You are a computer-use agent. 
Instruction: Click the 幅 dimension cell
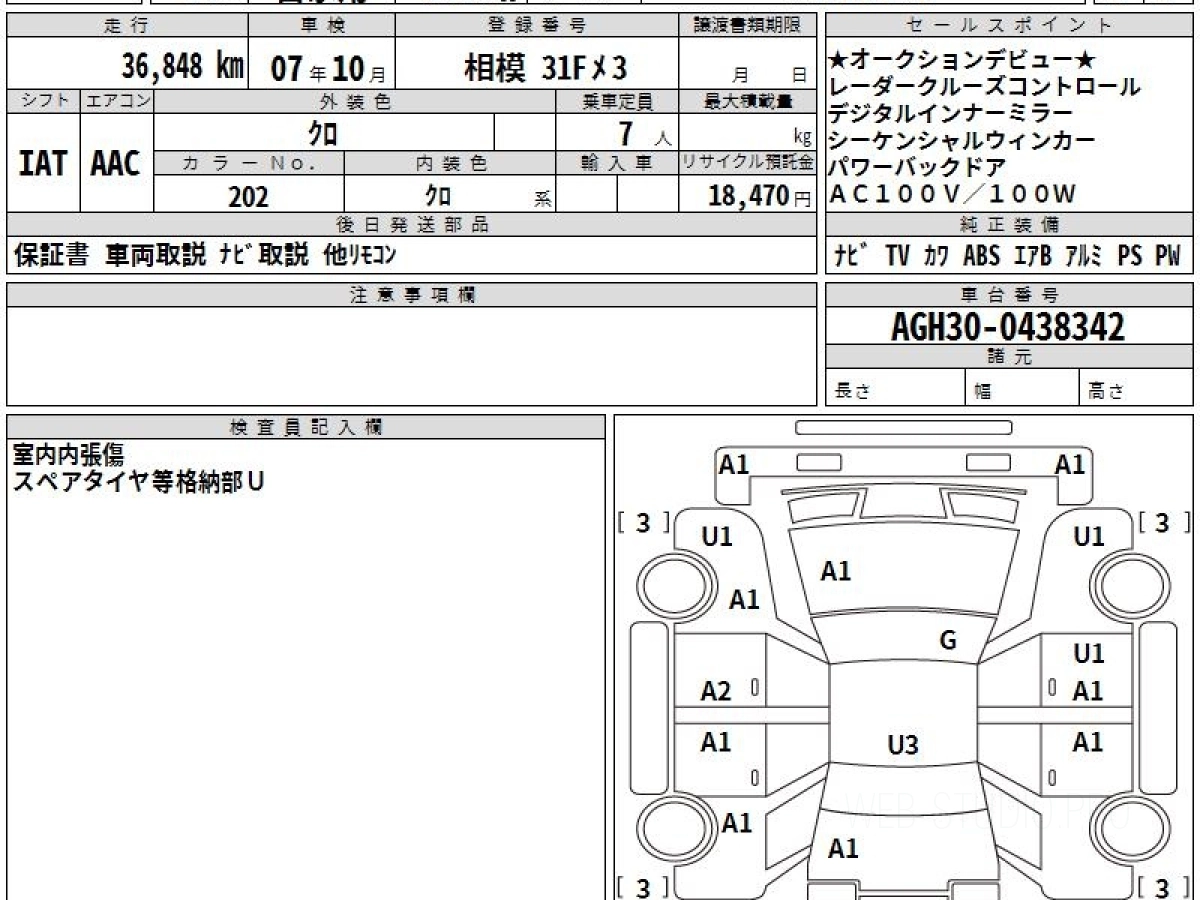(1022, 388)
